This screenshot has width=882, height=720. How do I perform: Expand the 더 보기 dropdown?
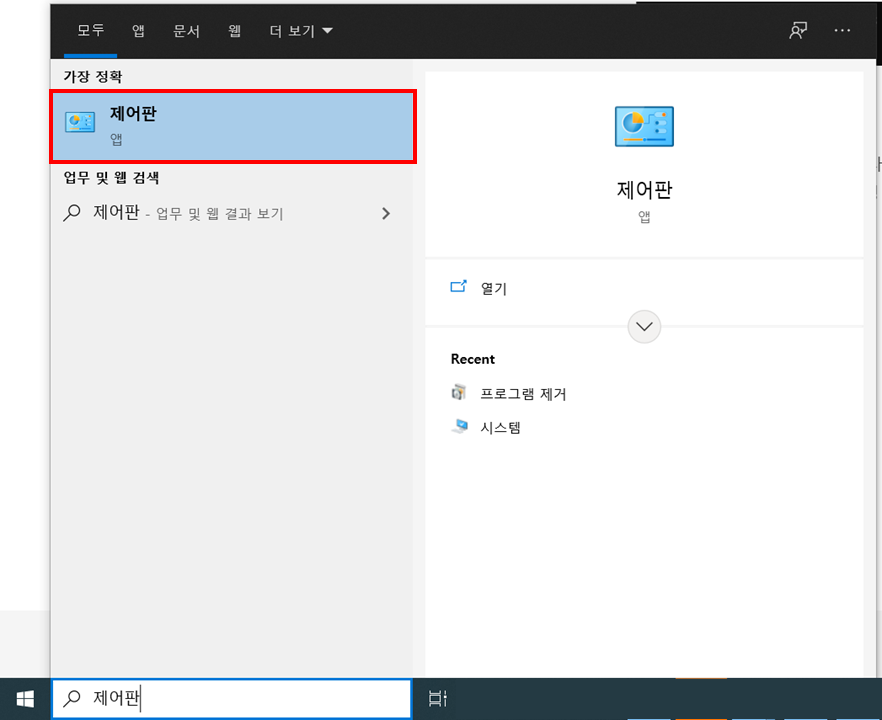click(301, 31)
